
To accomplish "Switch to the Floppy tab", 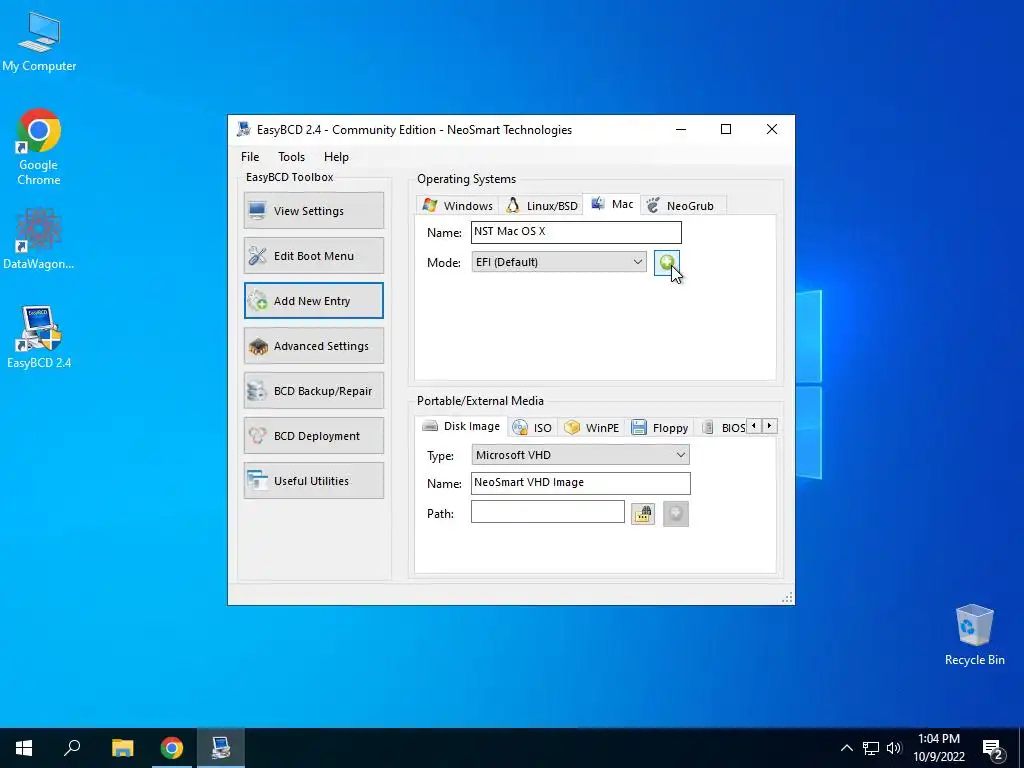I will click(660, 428).
